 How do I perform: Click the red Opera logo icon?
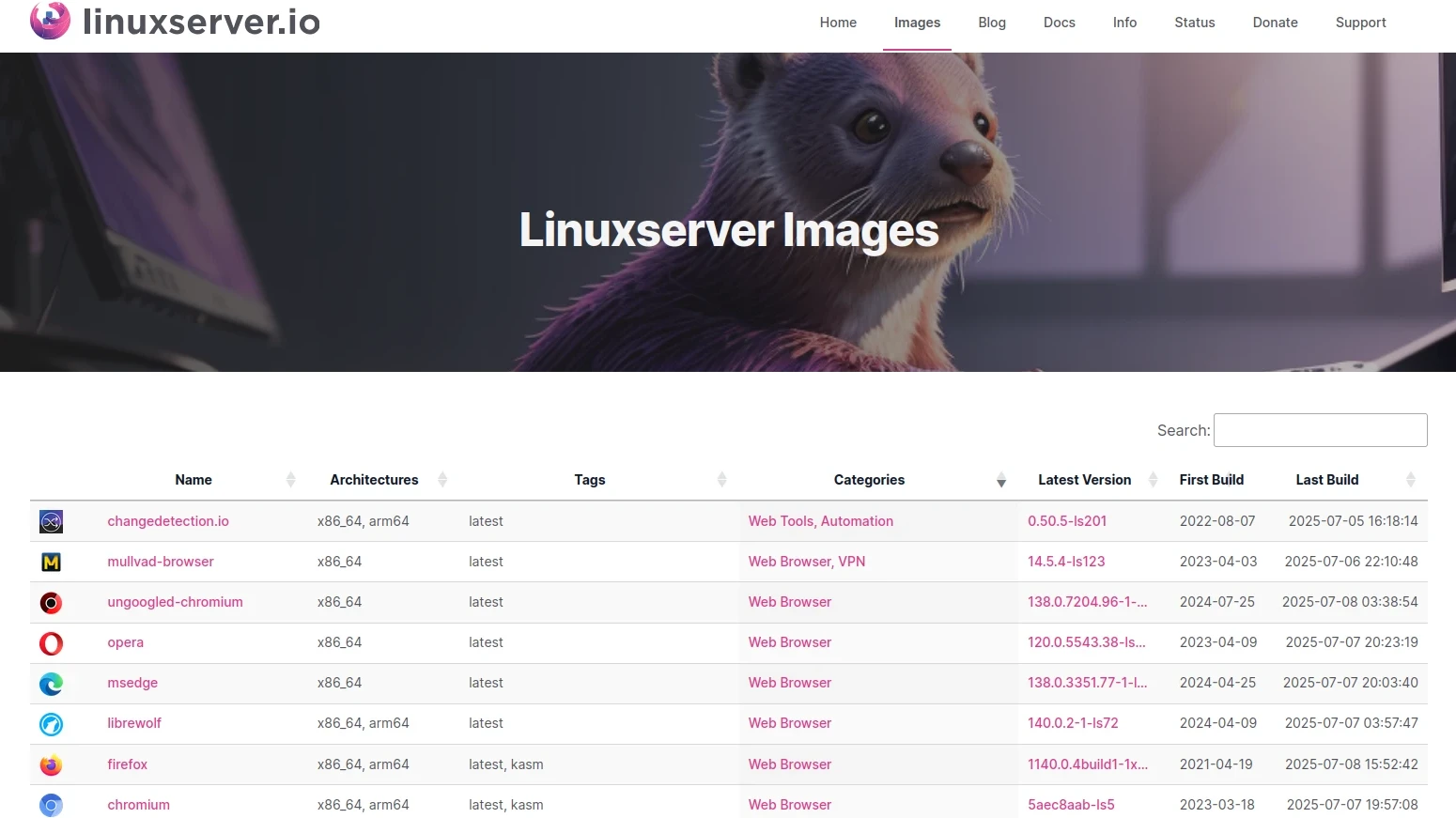pyautogui.click(x=52, y=643)
